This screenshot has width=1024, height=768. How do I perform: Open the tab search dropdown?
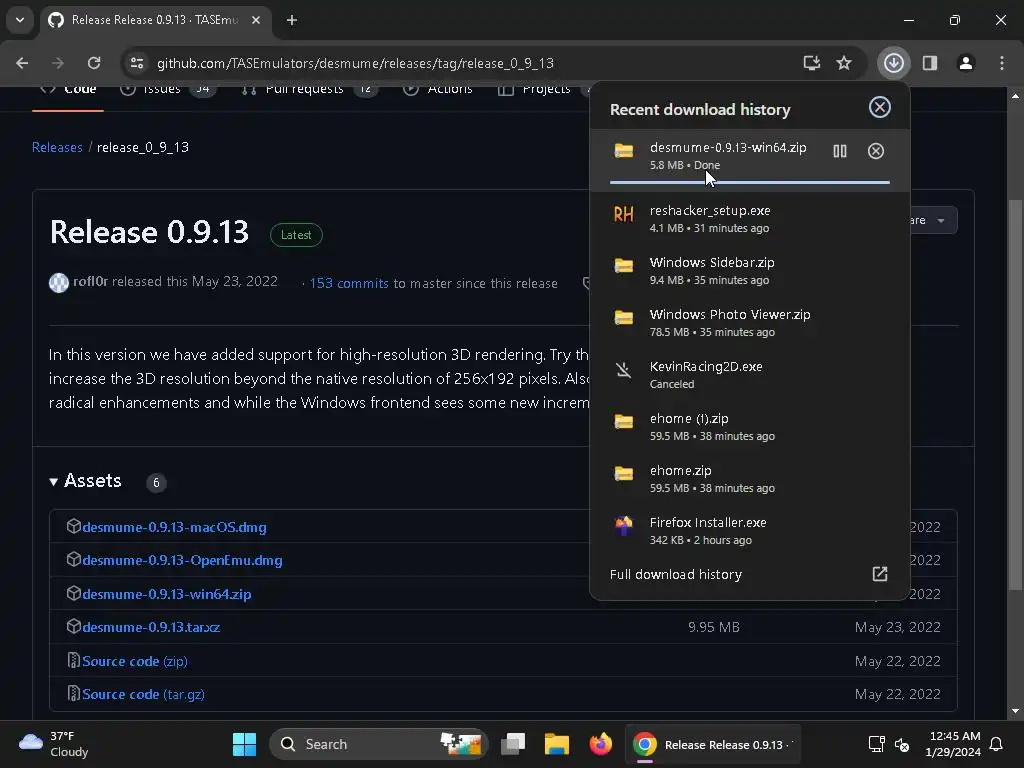tap(20, 20)
